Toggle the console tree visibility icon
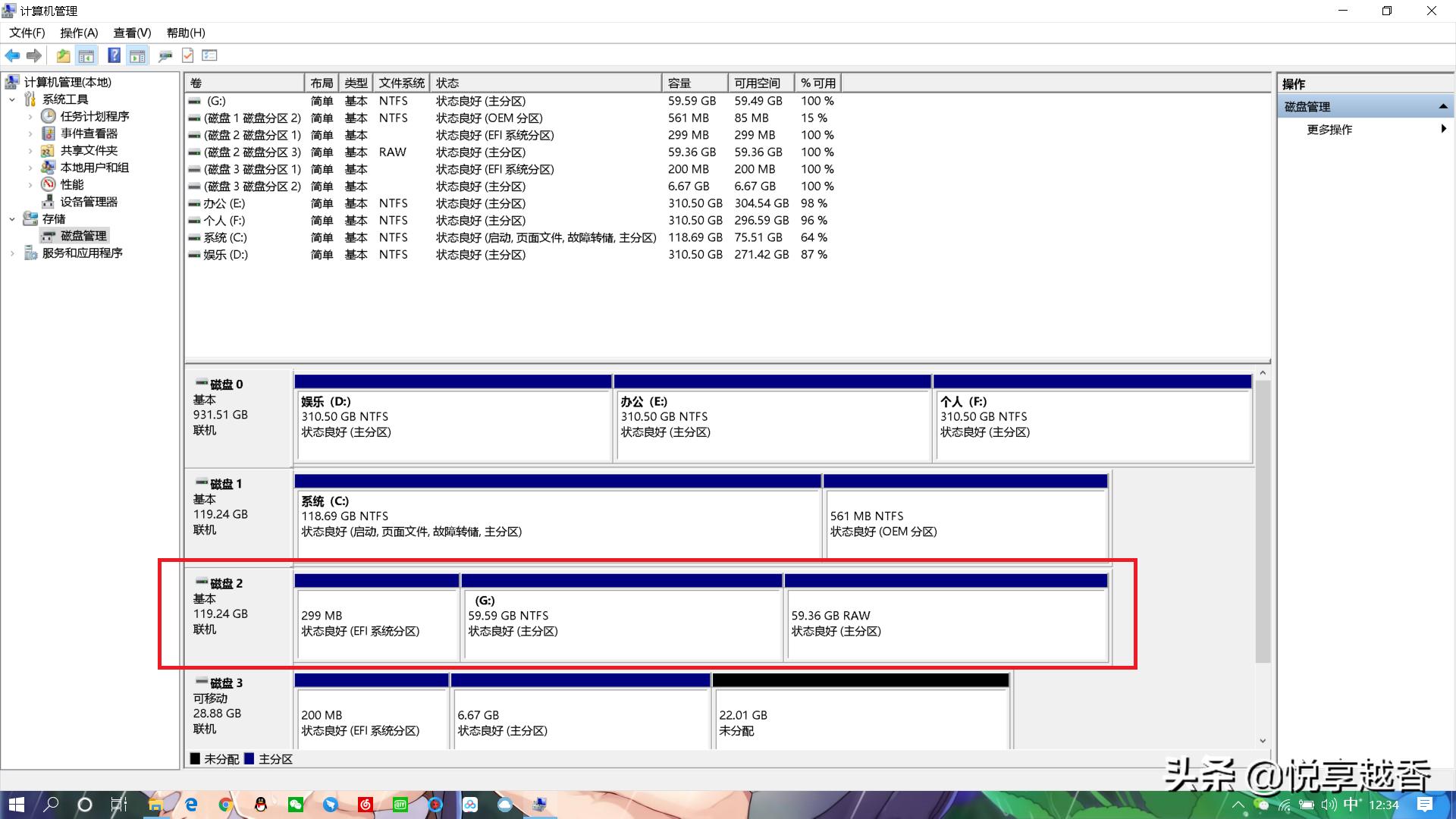Screen dimensions: 1456x819 (x=86, y=55)
